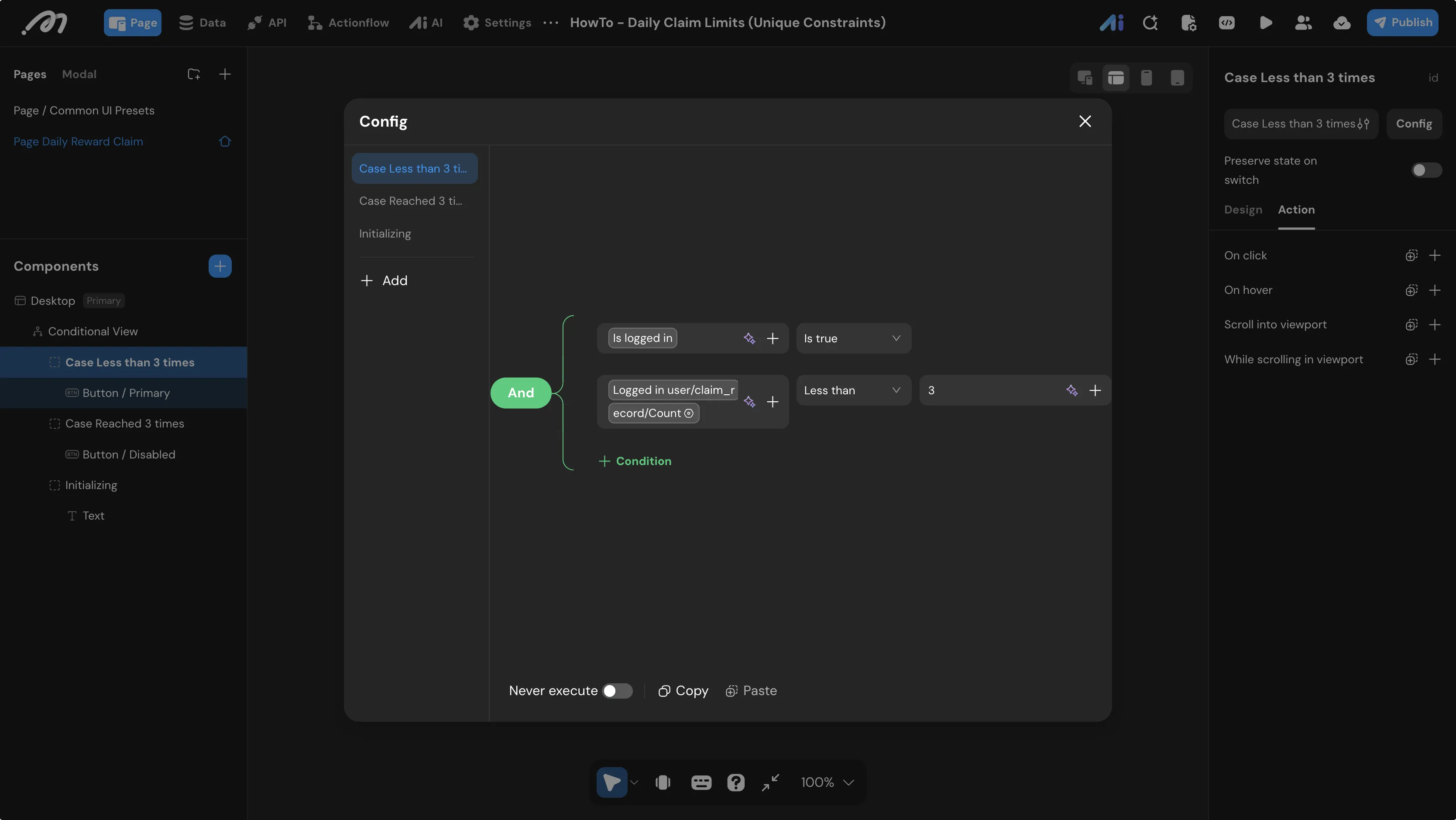This screenshot has width=1456, height=820.
Task: Click the hand pan tool in the bottom toolbar
Action: pyautogui.click(x=663, y=782)
